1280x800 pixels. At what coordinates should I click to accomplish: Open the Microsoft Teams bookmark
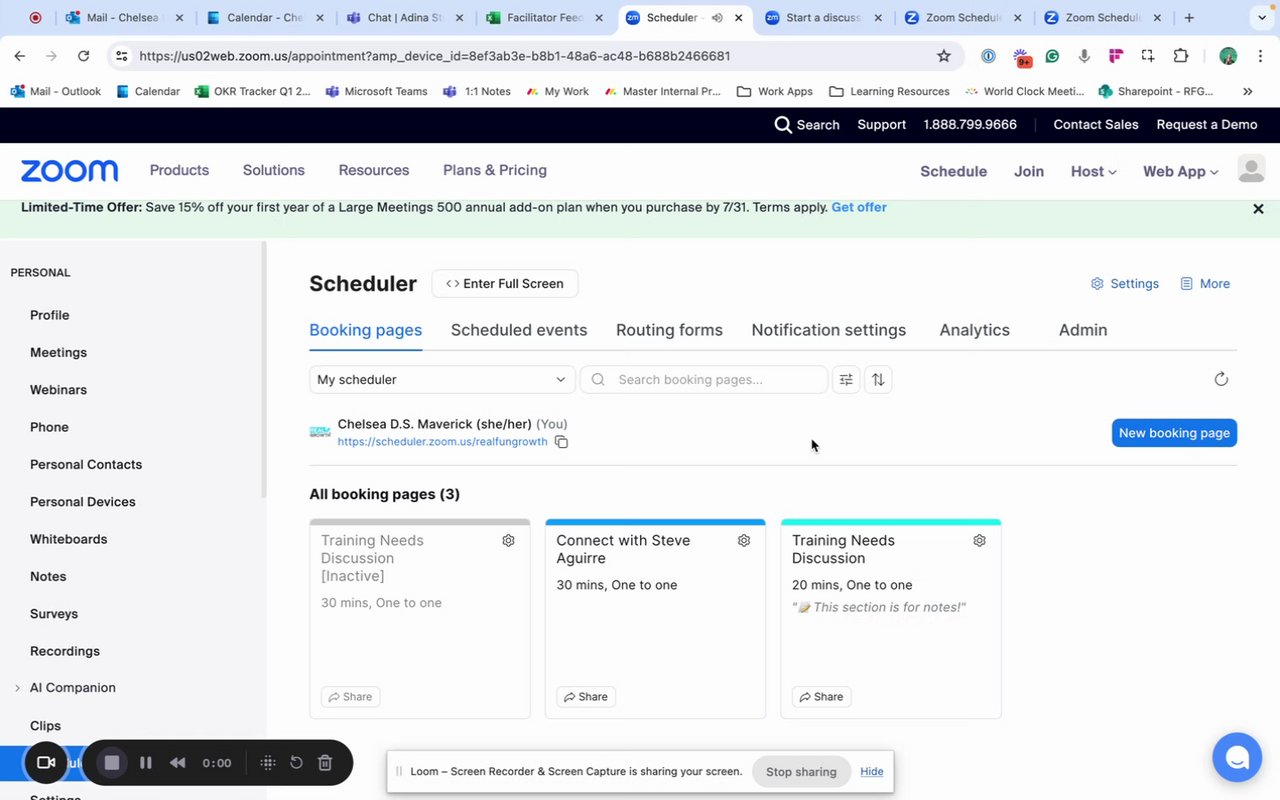(x=377, y=91)
